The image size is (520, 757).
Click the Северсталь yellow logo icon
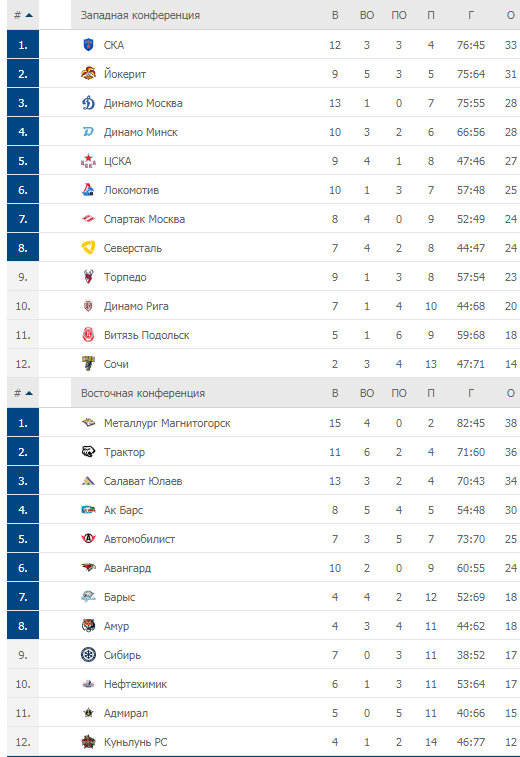pyautogui.click(x=88, y=248)
